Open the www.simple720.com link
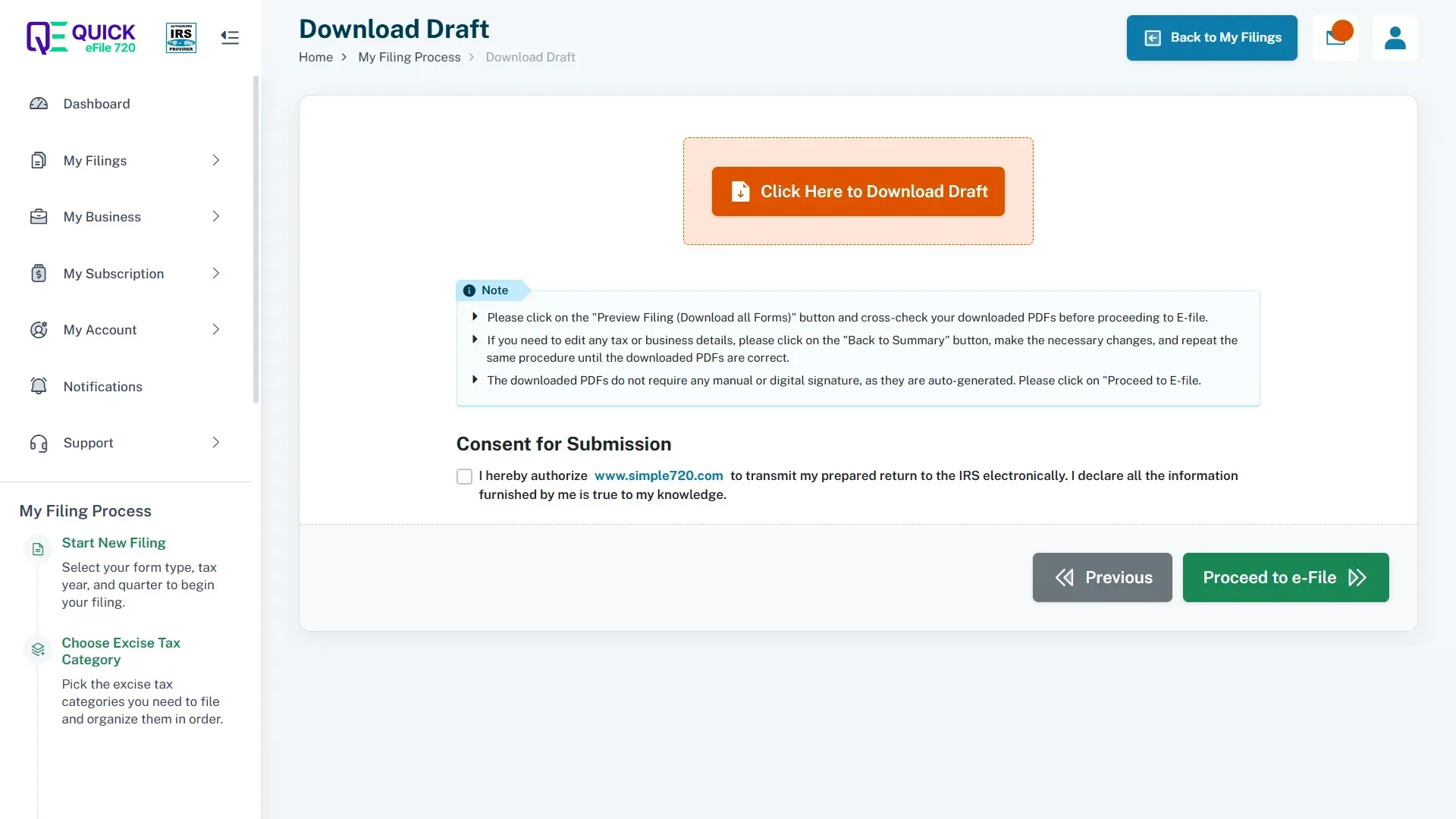The width and height of the screenshot is (1456, 819). click(658, 475)
